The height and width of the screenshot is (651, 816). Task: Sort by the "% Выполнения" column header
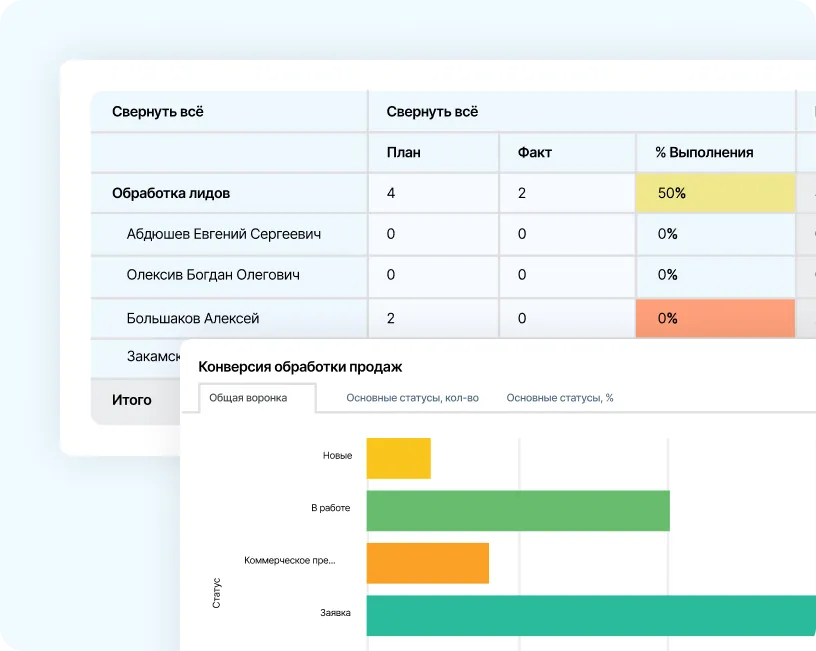point(704,153)
